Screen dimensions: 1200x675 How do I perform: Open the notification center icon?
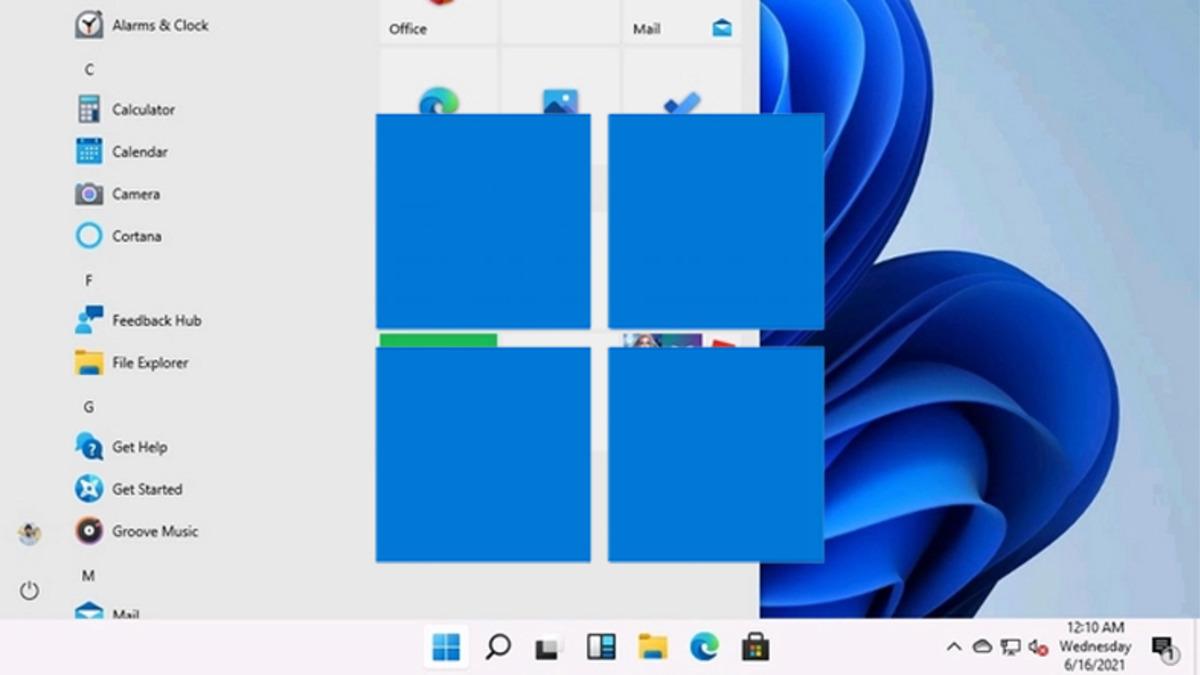tap(1163, 648)
